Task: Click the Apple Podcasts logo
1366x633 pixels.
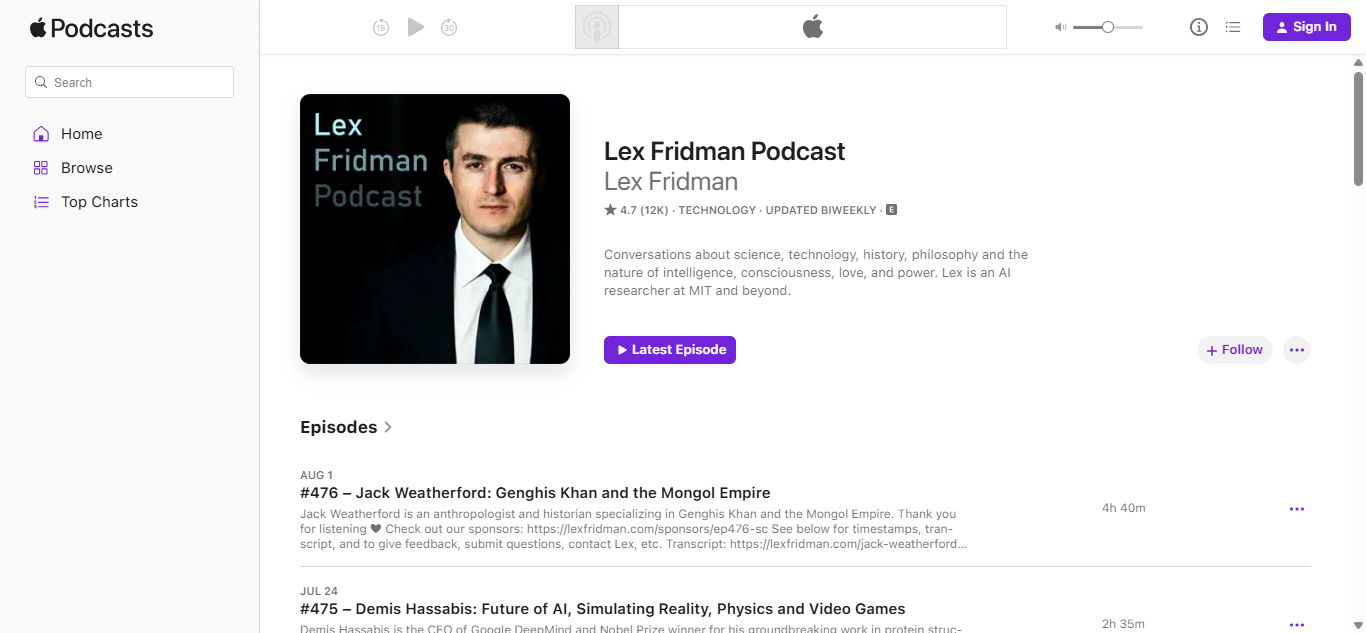Action: click(91, 28)
